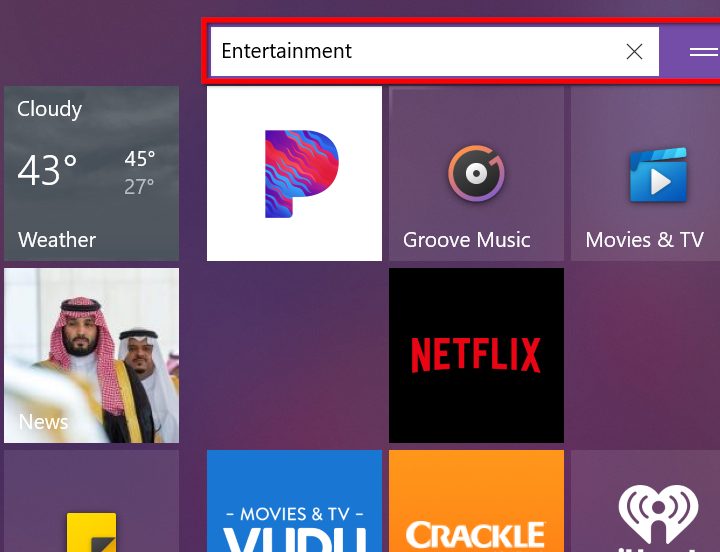Screen dimensions: 720x552
Task: Open the Netflix tile
Action: [476, 355]
